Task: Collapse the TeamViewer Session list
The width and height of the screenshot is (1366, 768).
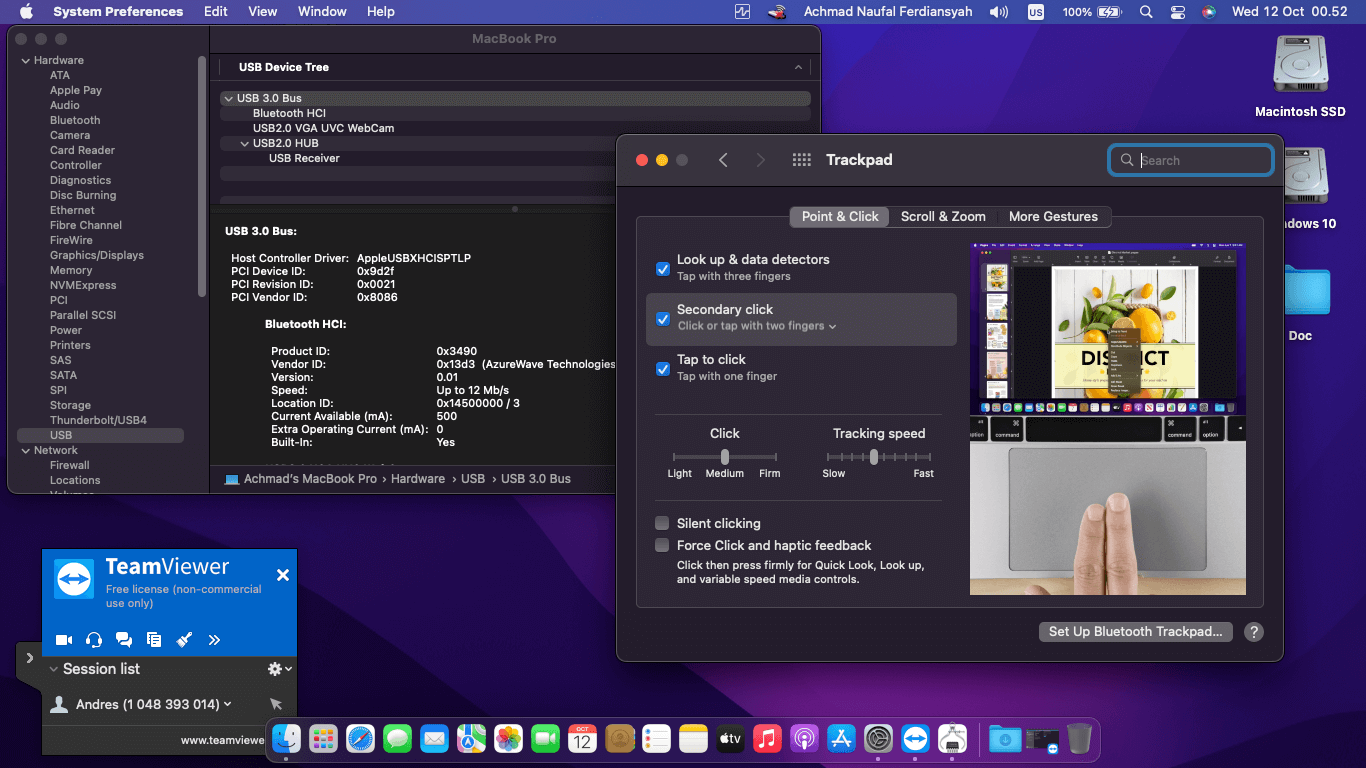Action: click(54, 669)
